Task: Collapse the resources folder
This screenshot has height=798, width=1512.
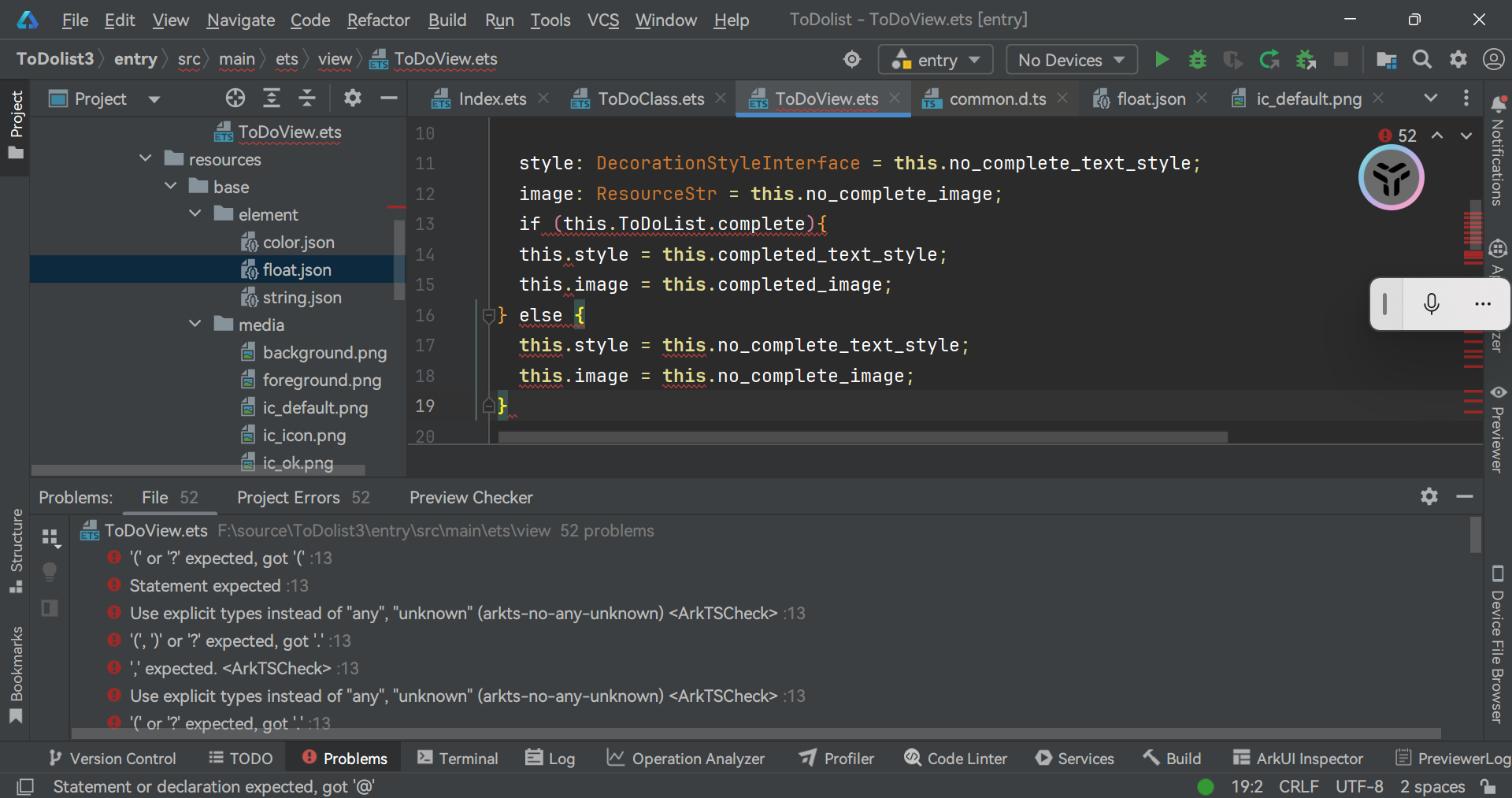Action: tap(146, 159)
